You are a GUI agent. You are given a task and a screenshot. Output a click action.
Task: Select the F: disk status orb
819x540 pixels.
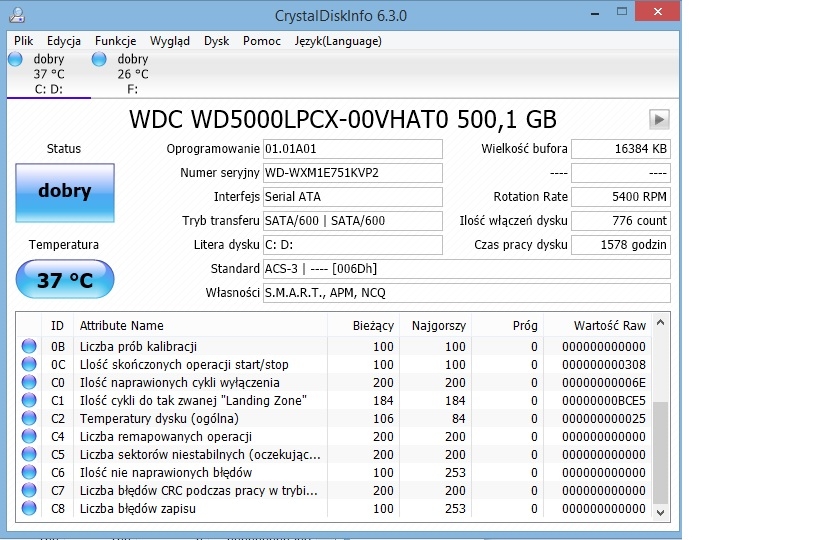pos(99,59)
